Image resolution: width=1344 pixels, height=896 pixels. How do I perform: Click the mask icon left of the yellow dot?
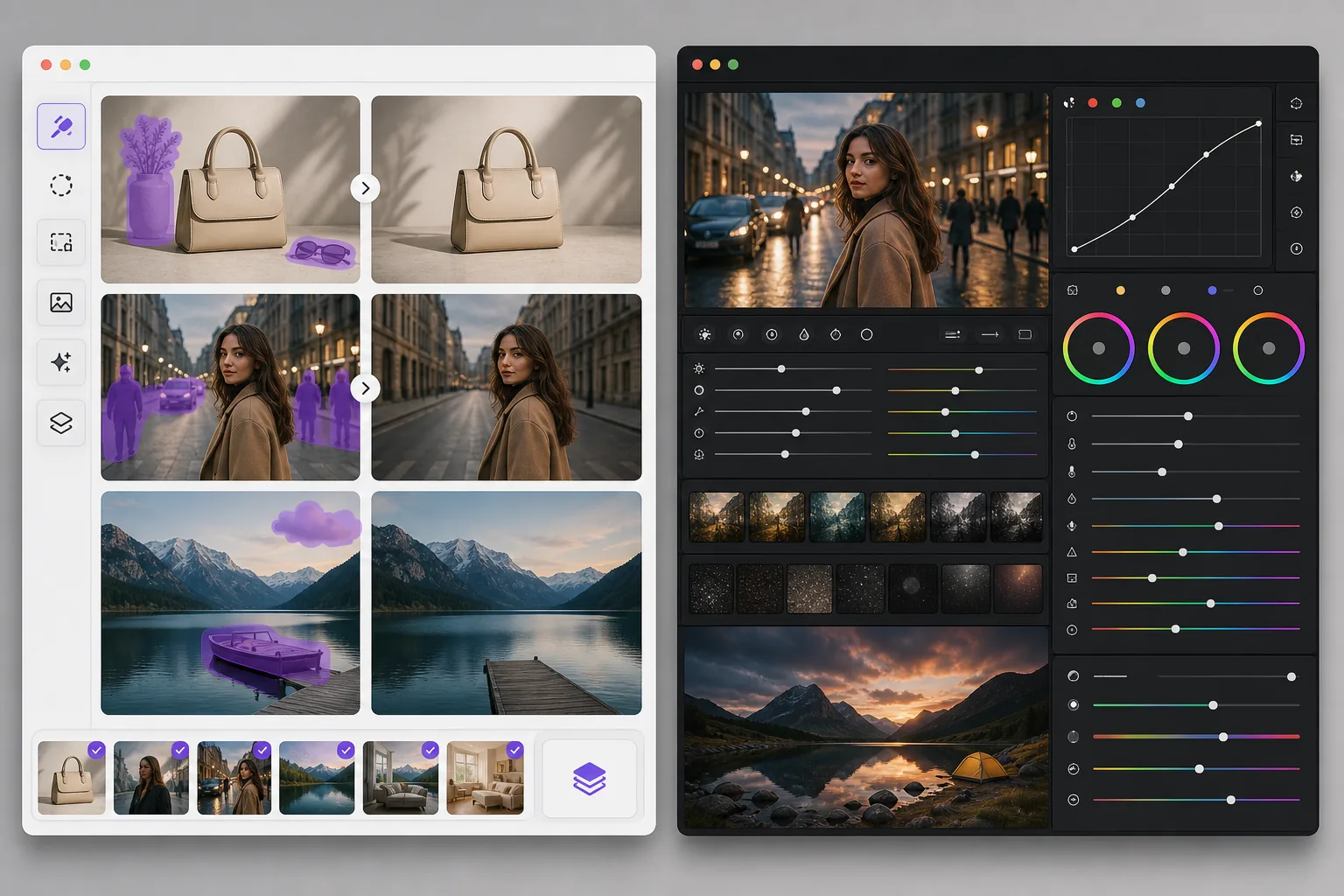coord(1073,290)
